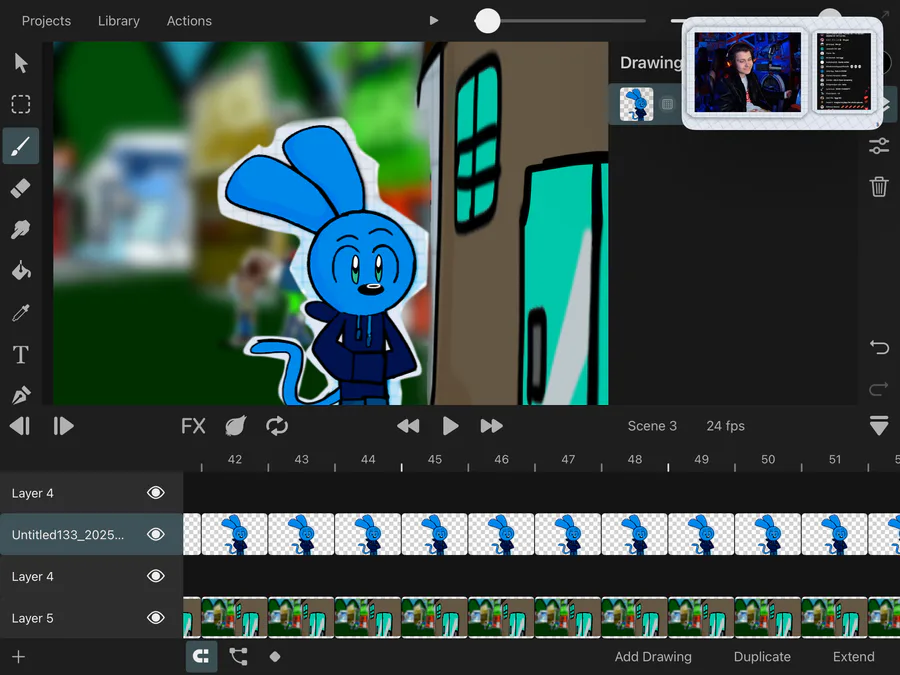Open Scene 3 selector
Screen dimensions: 900x675
coord(652,426)
